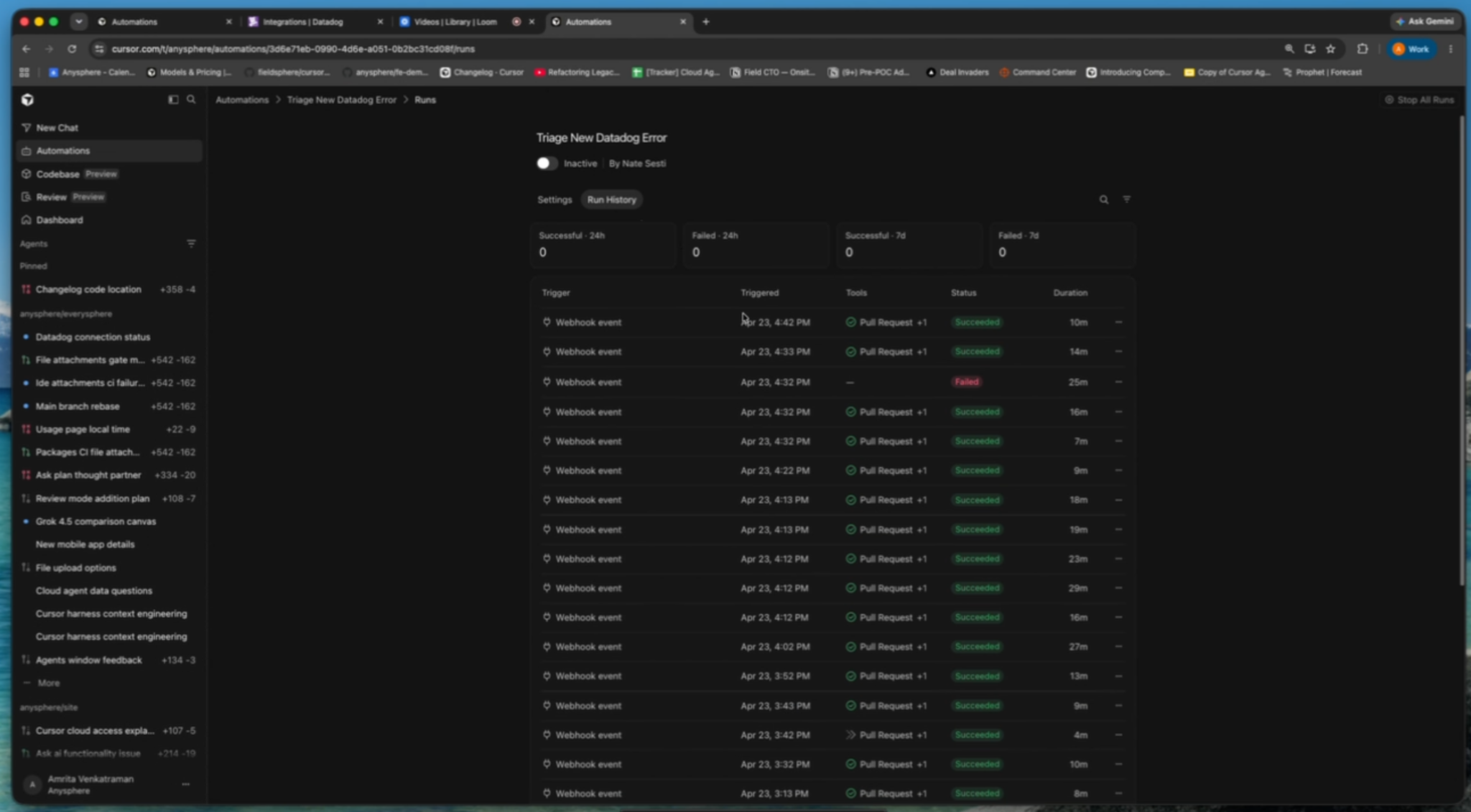The width and height of the screenshot is (1471, 812).
Task: Open Codebase Preview section
Action: (109, 174)
